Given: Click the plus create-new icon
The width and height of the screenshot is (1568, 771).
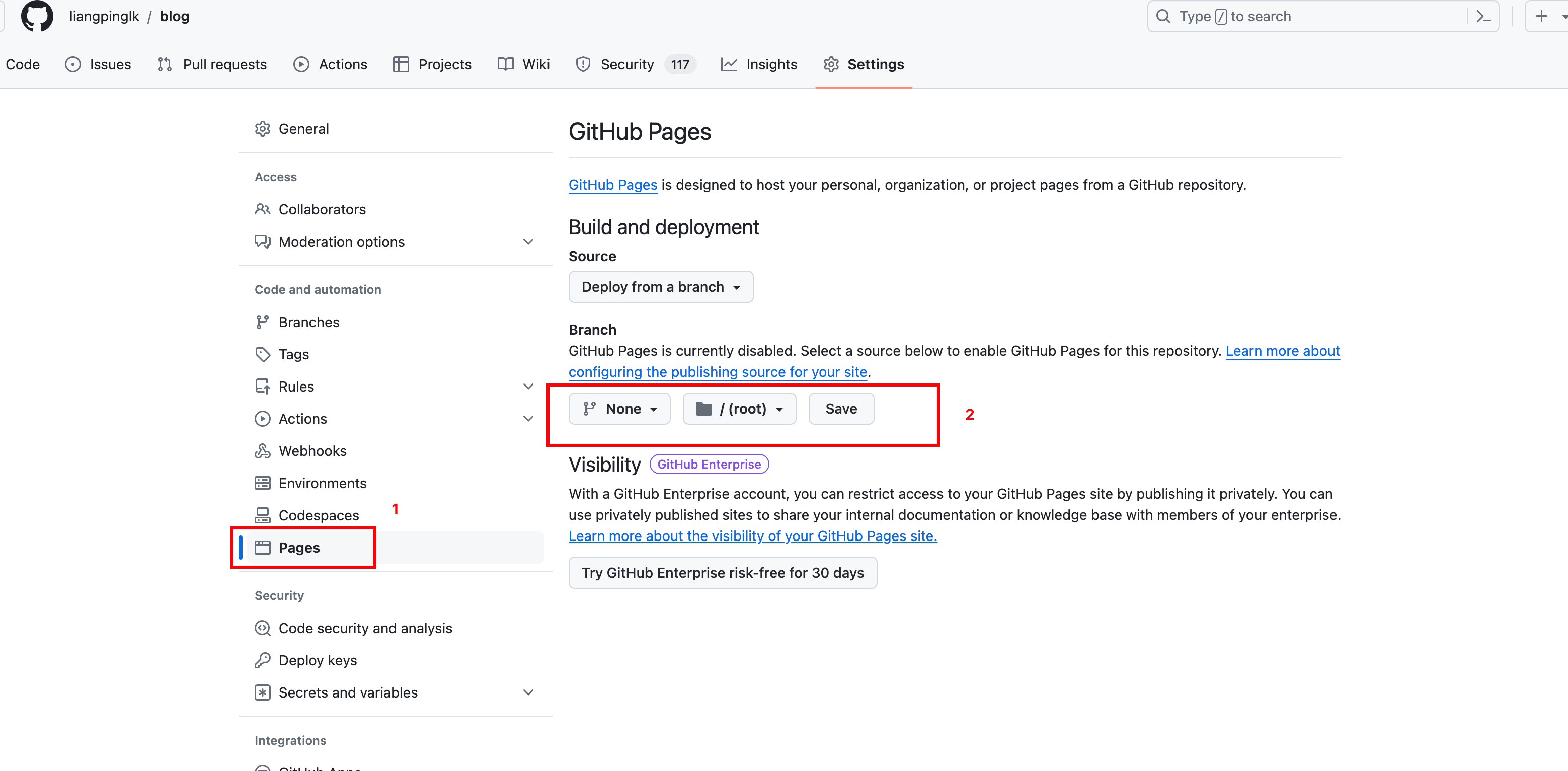Looking at the screenshot, I should (1541, 17).
